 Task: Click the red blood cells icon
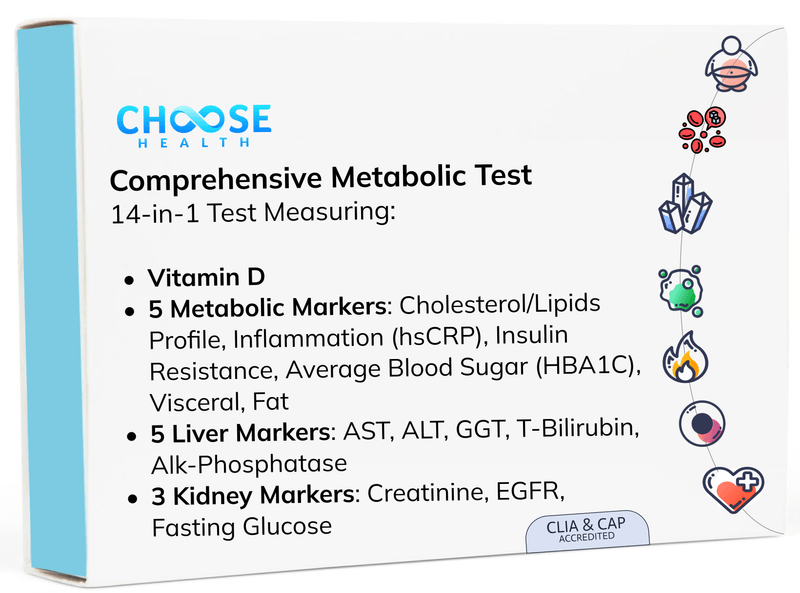(x=702, y=128)
